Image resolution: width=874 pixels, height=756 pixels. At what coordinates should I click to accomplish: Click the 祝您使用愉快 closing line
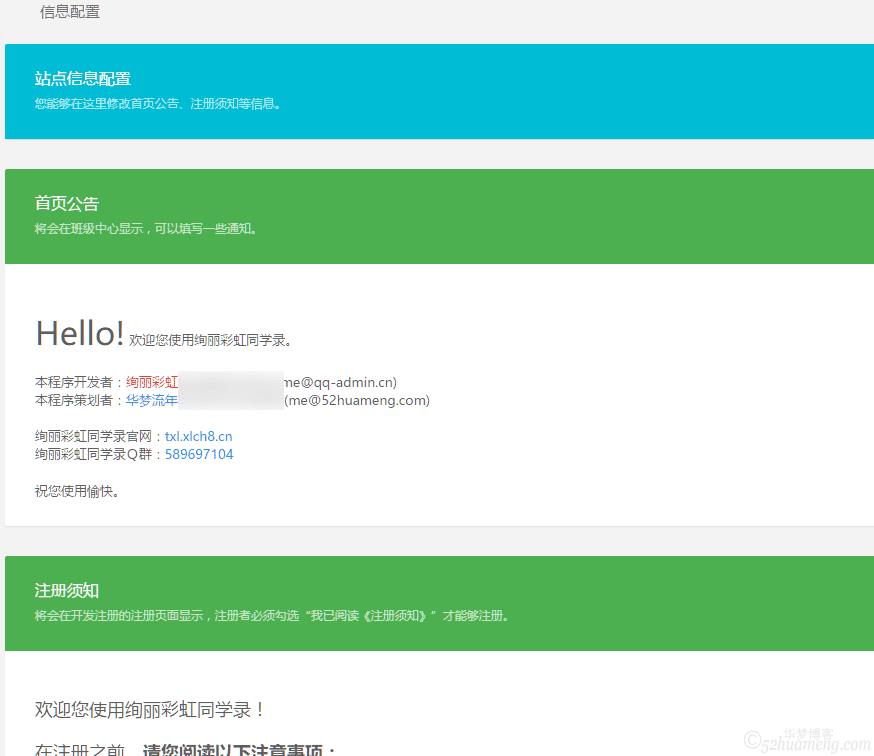[x=78, y=491]
